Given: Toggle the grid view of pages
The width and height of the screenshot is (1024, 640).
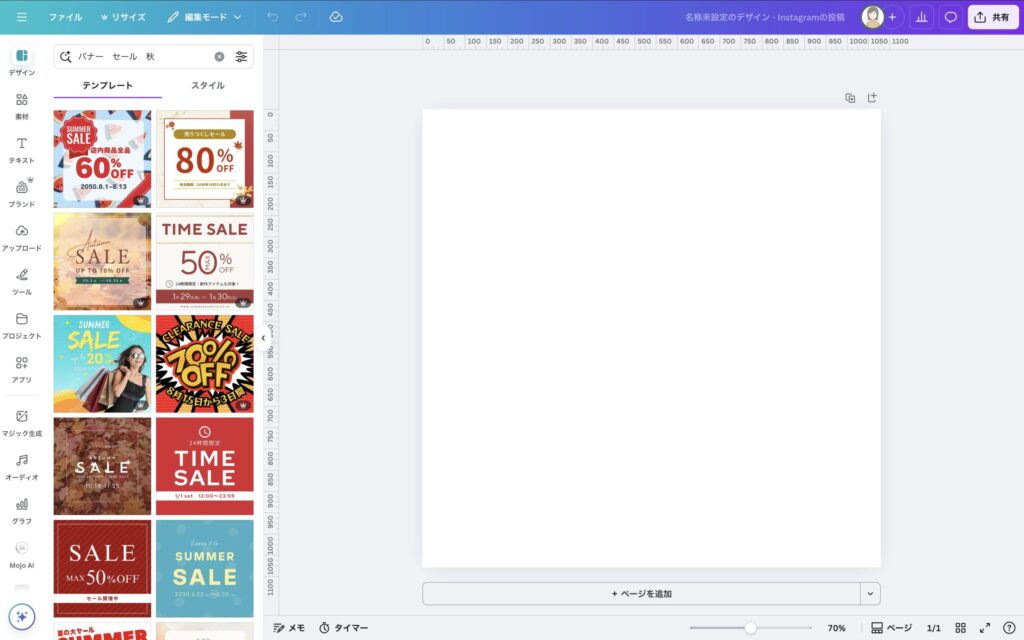Looking at the screenshot, I should [960, 628].
